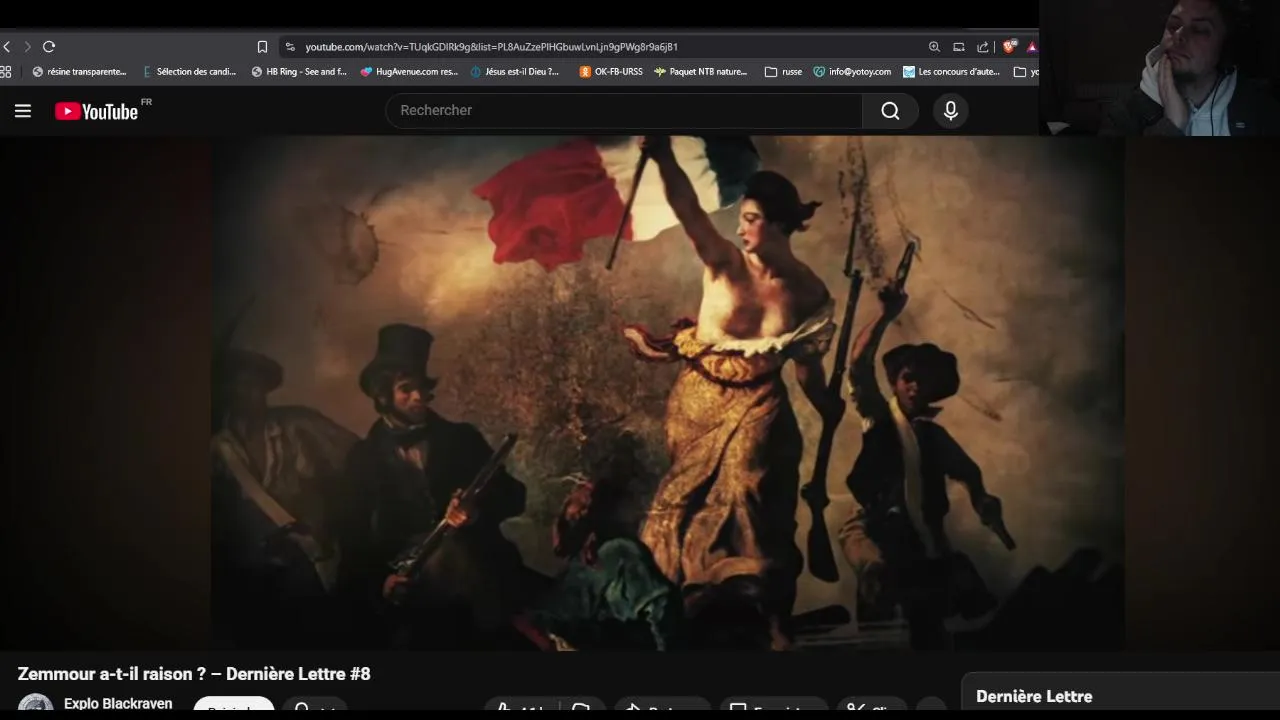Open 'résine transparente...' bookmark
The image size is (1280, 720).
point(79,72)
